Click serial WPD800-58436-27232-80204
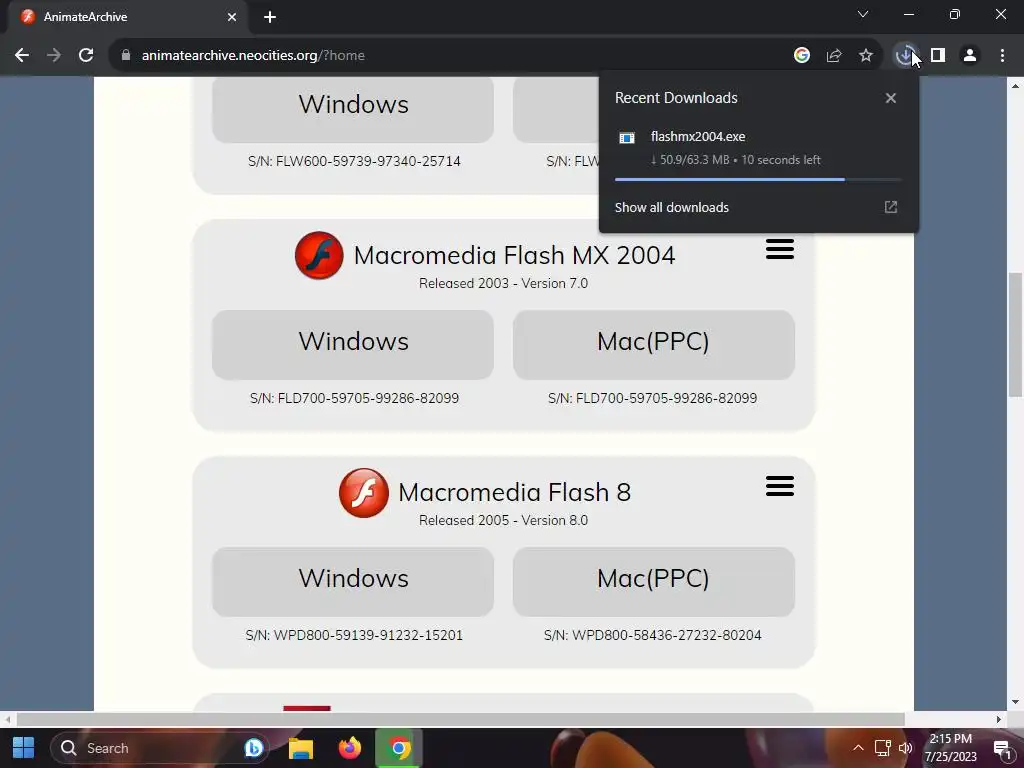 (x=652, y=635)
